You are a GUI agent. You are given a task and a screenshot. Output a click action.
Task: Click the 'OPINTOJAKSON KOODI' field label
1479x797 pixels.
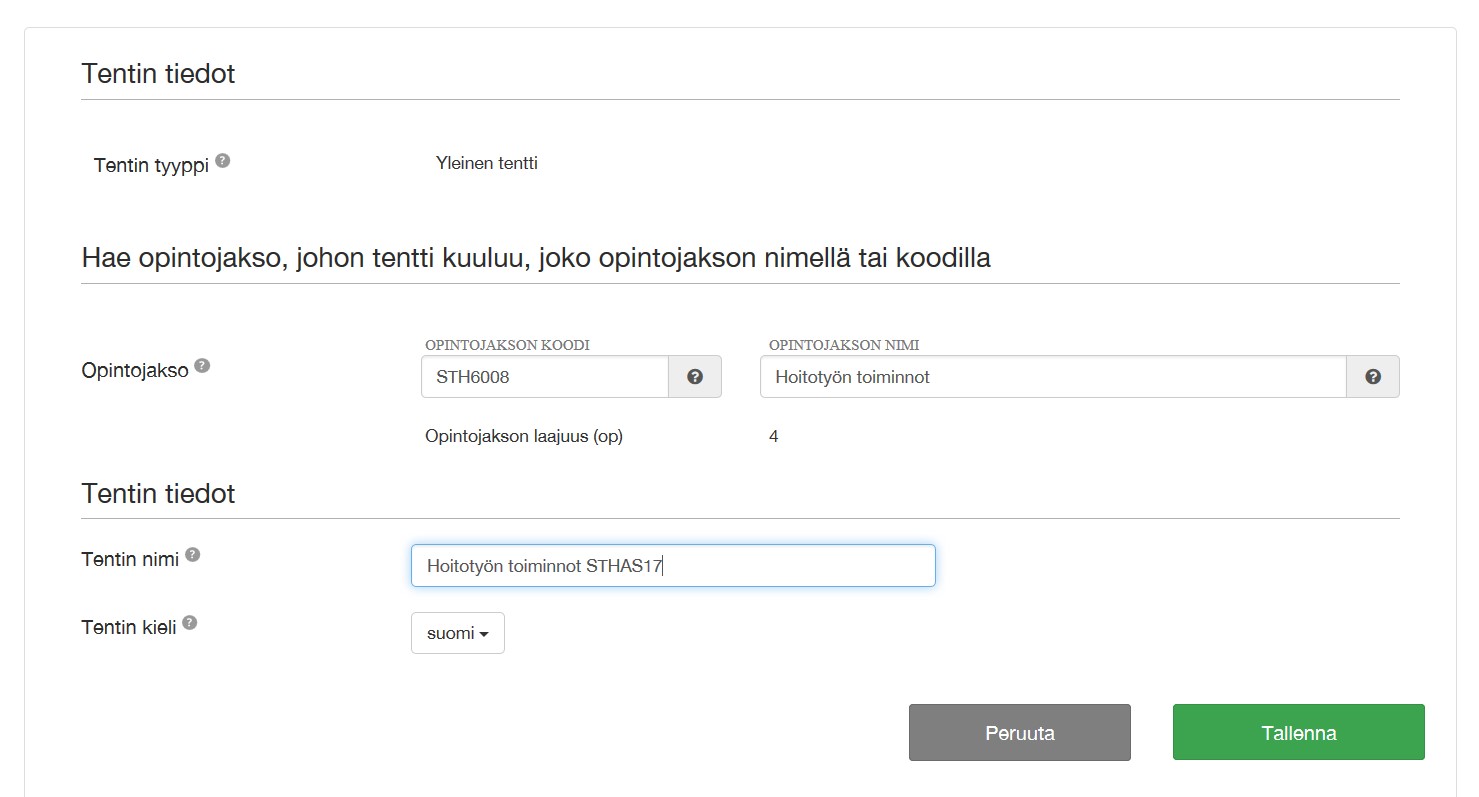pyautogui.click(x=507, y=345)
